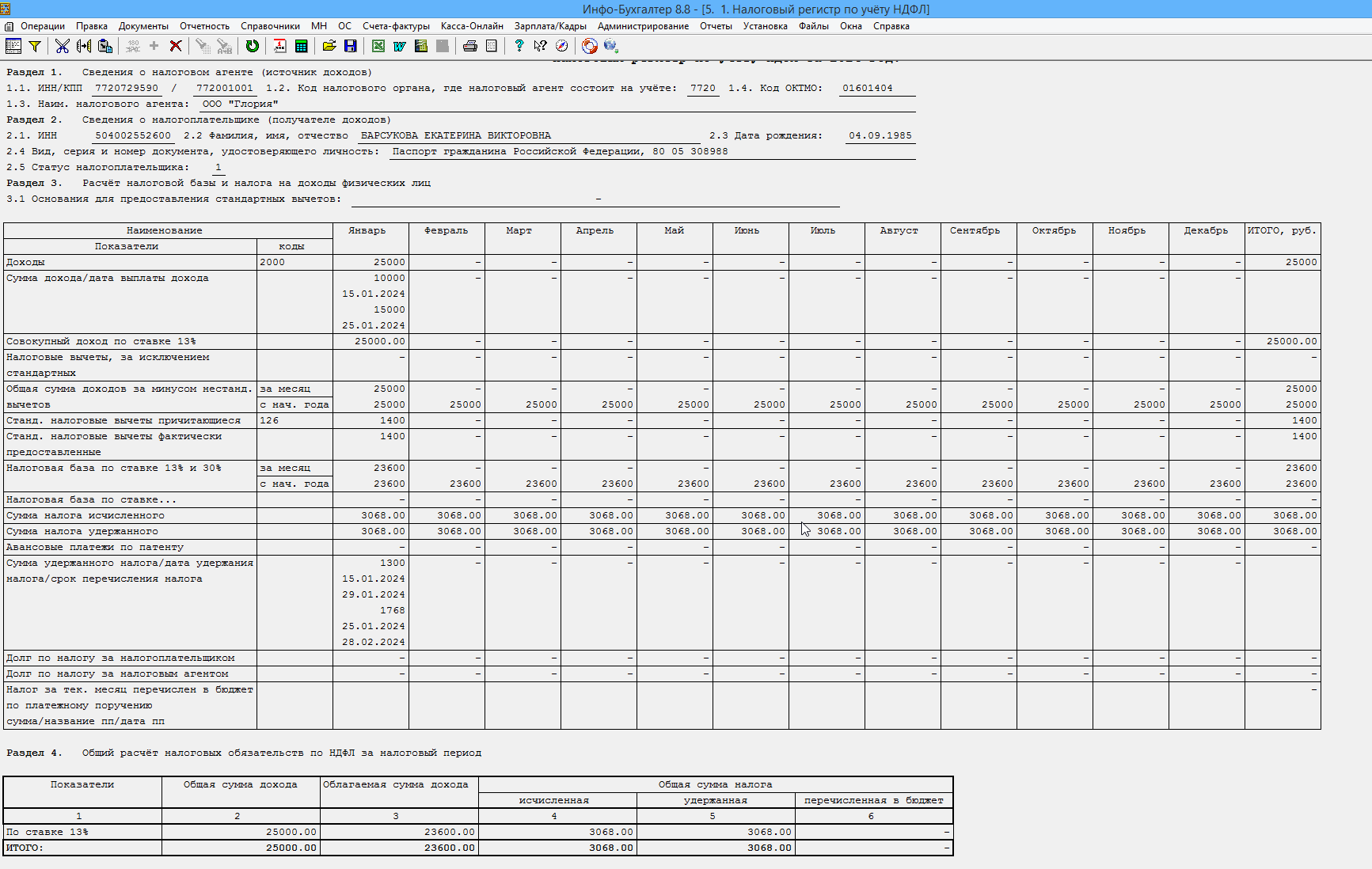Click the greyed 180 SPEC icon

tap(133, 46)
